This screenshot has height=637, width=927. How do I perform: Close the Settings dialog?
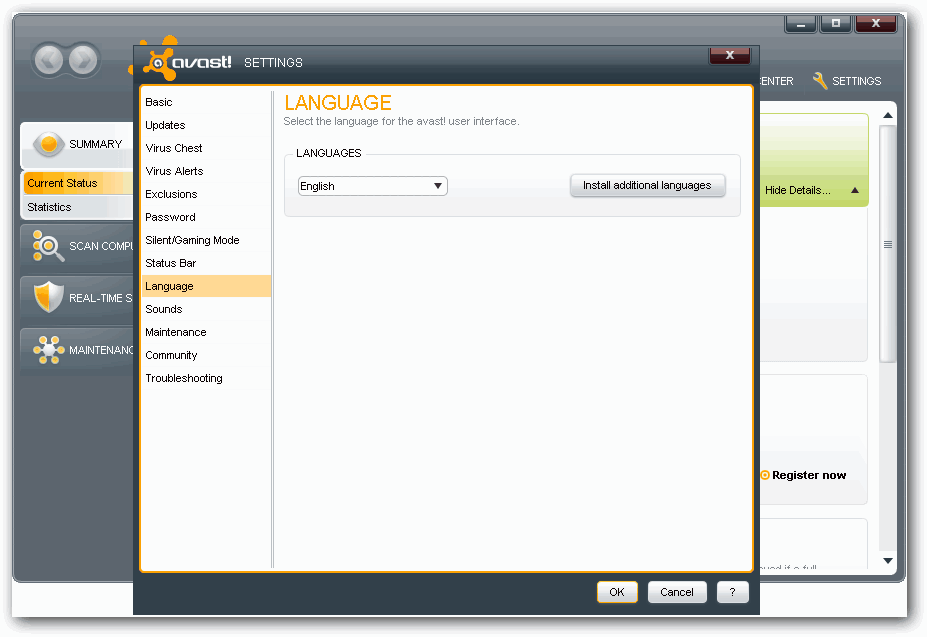click(x=730, y=55)
